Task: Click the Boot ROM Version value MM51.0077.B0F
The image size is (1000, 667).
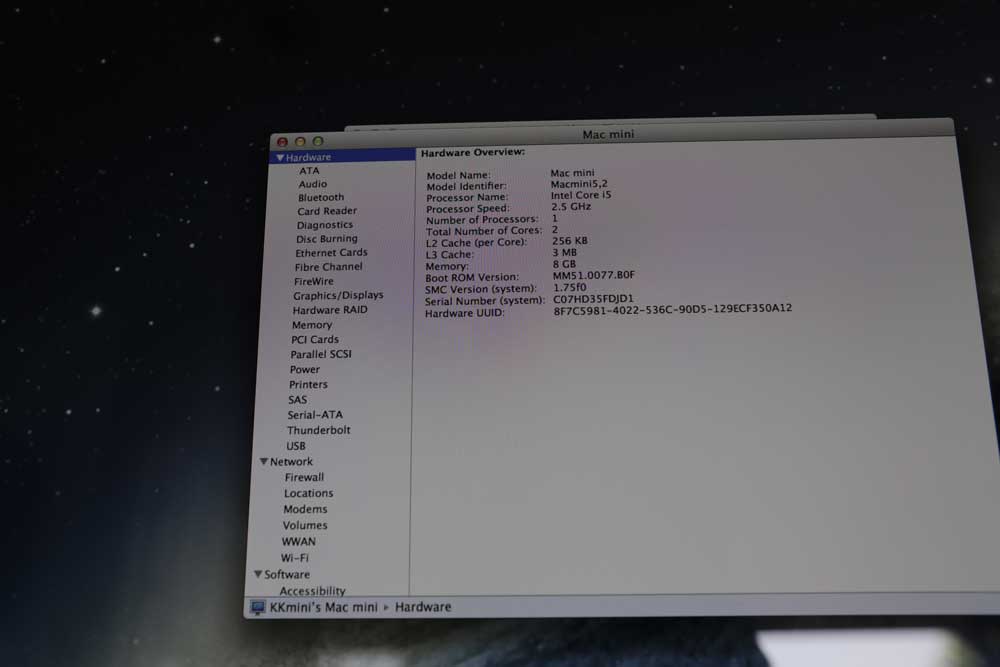Action: coord(594,275)
